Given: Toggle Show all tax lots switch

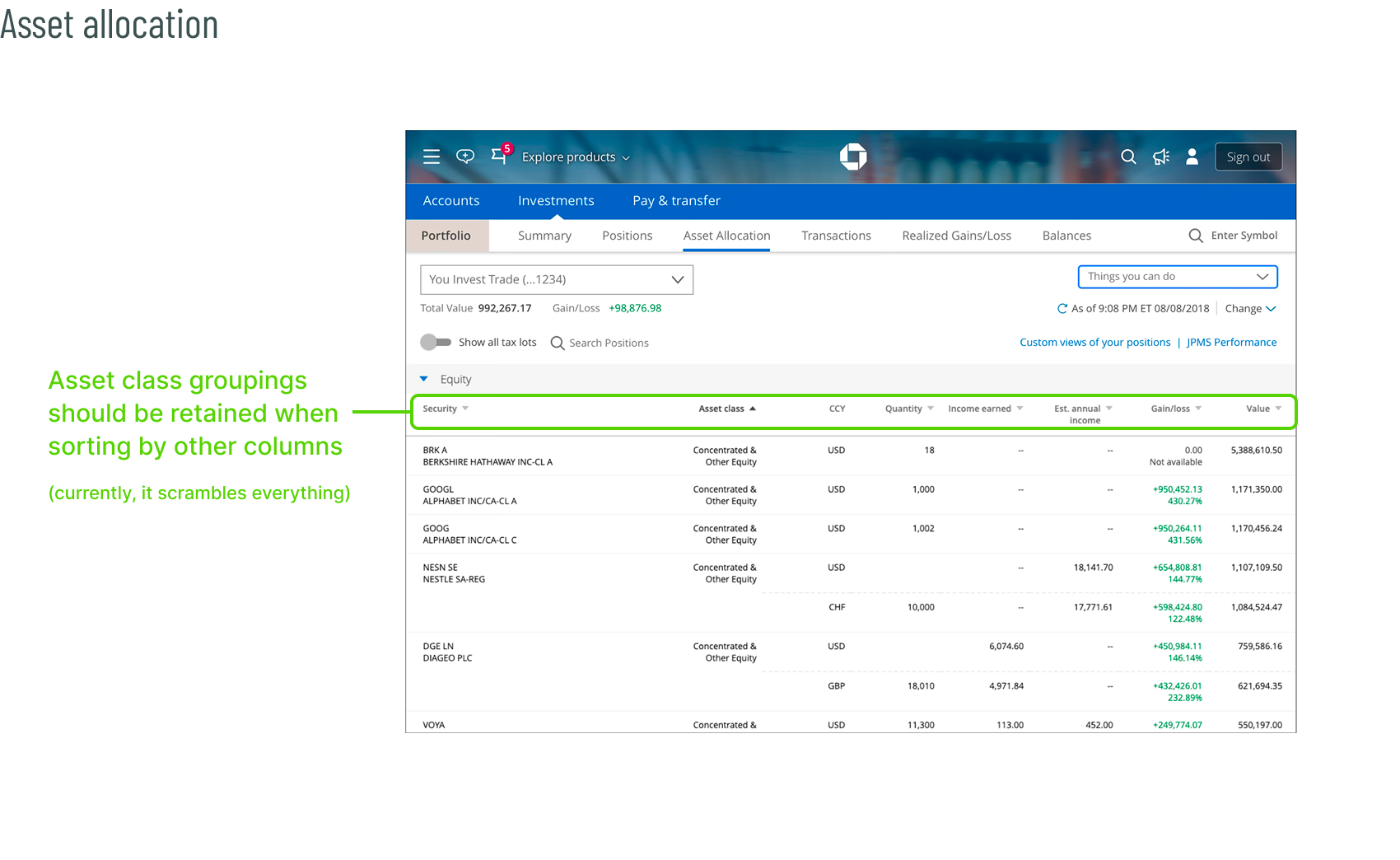Looking at the screenshot, I should [x=436, y=342].
